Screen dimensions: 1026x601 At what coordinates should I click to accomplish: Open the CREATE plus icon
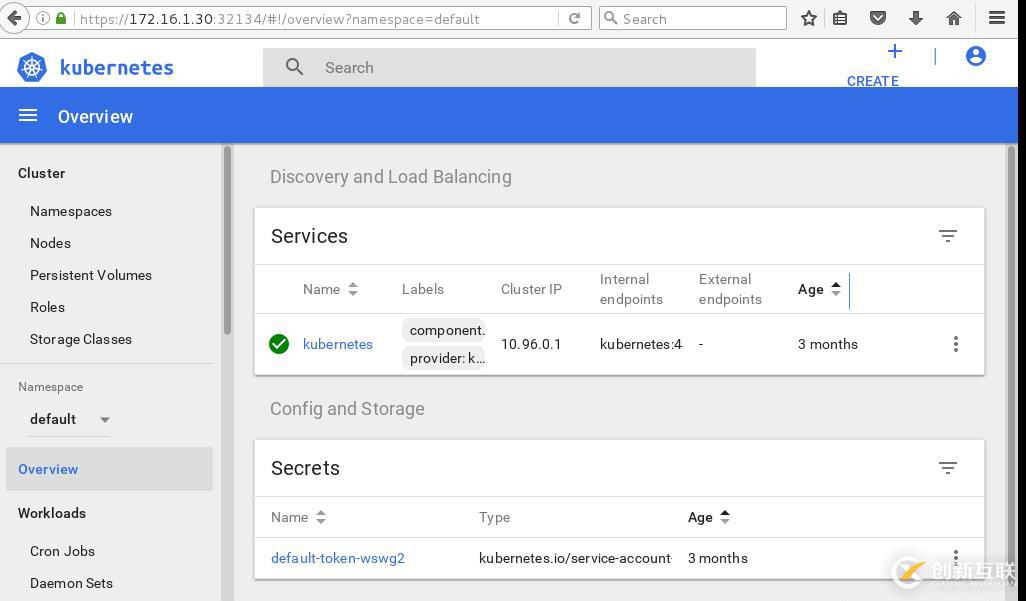893,52
